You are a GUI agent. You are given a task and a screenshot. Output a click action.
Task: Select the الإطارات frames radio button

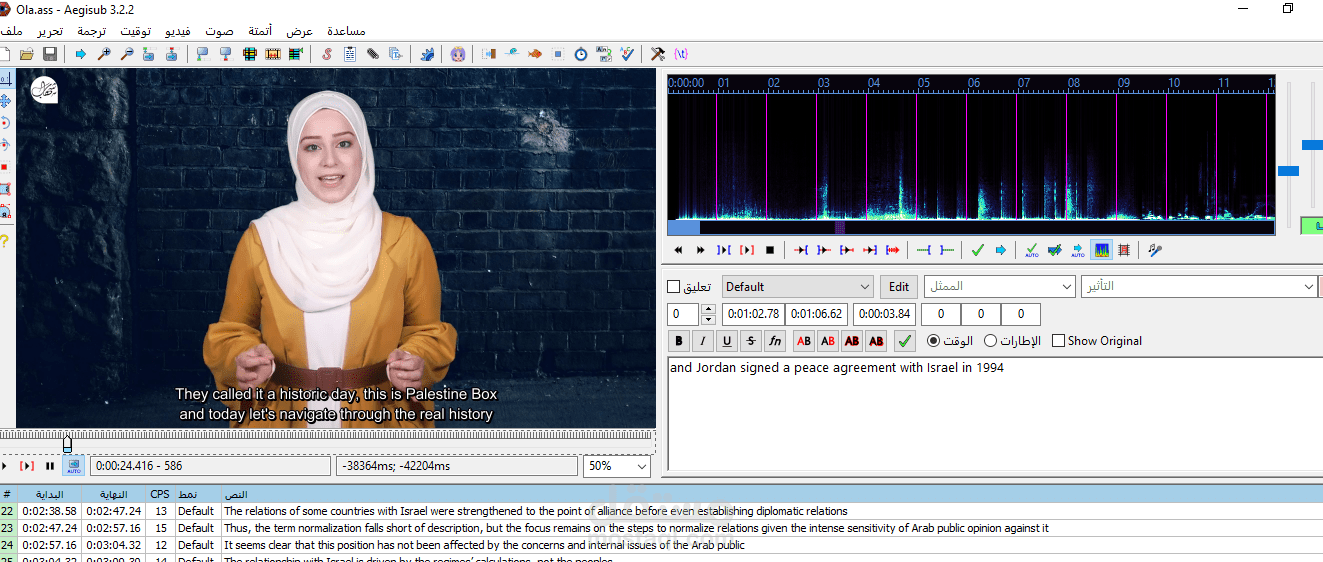click(991, 341)
